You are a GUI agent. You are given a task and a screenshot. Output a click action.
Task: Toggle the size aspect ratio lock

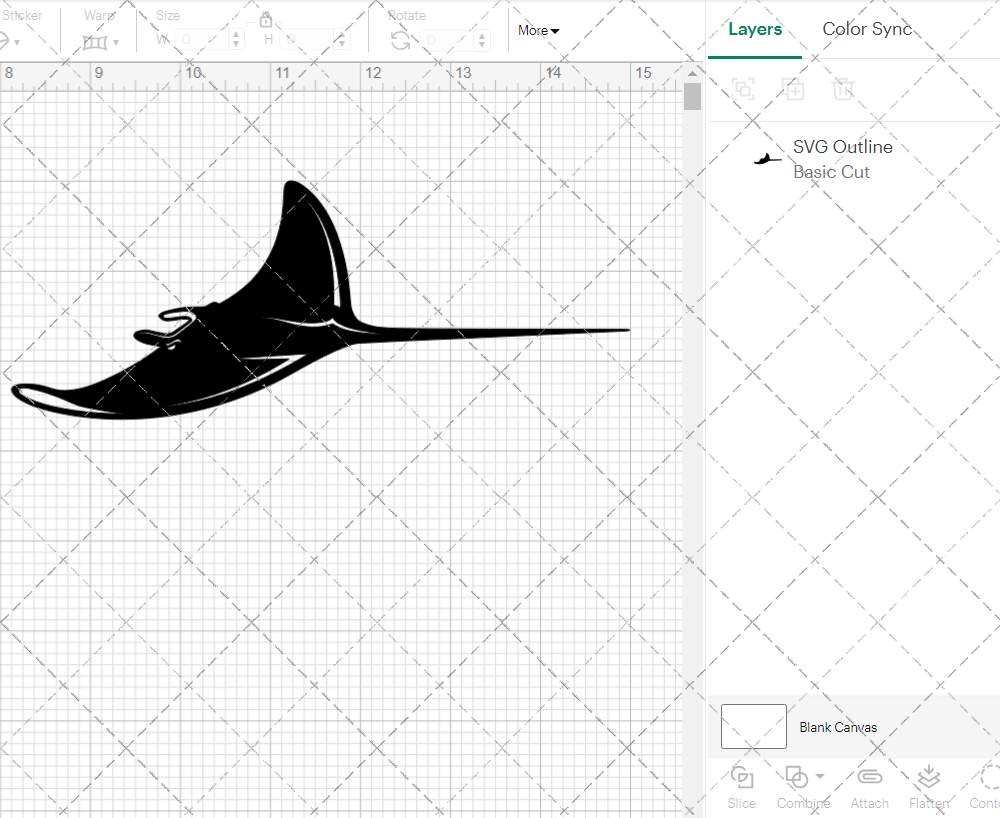(x=266, y=19)
